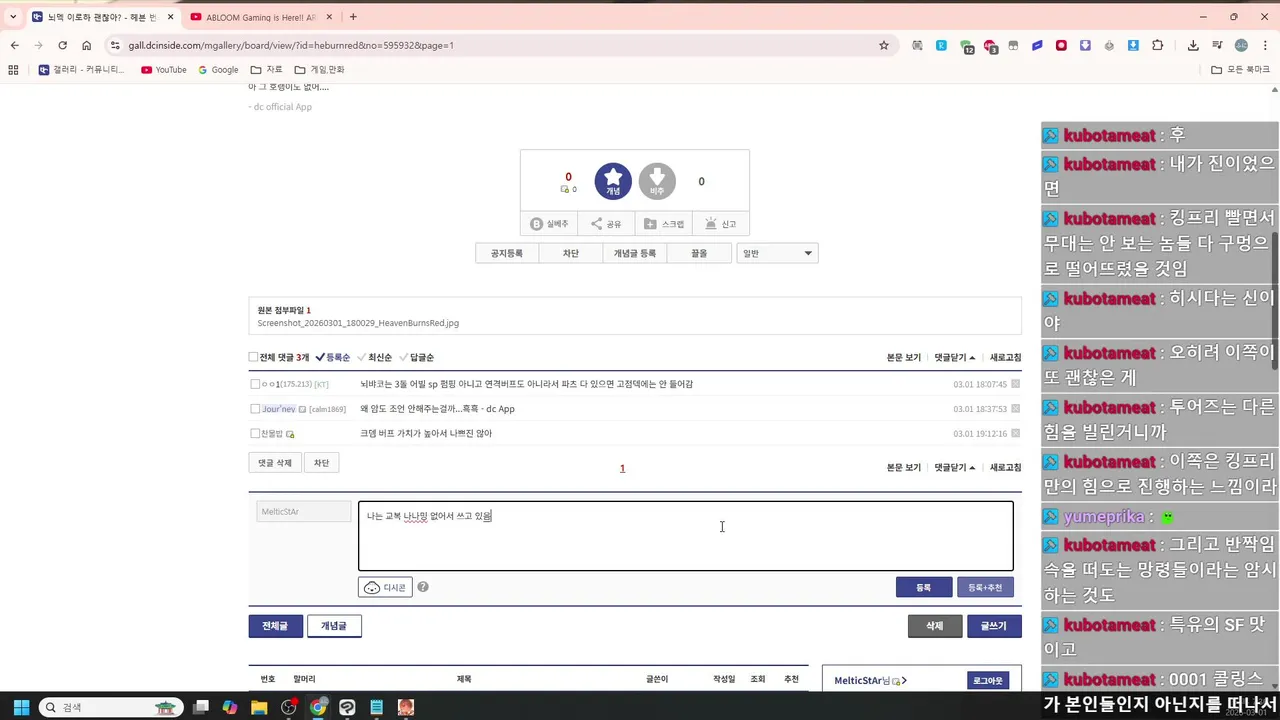
Task: Sort comments by 최신순
Action: [375, 357]
